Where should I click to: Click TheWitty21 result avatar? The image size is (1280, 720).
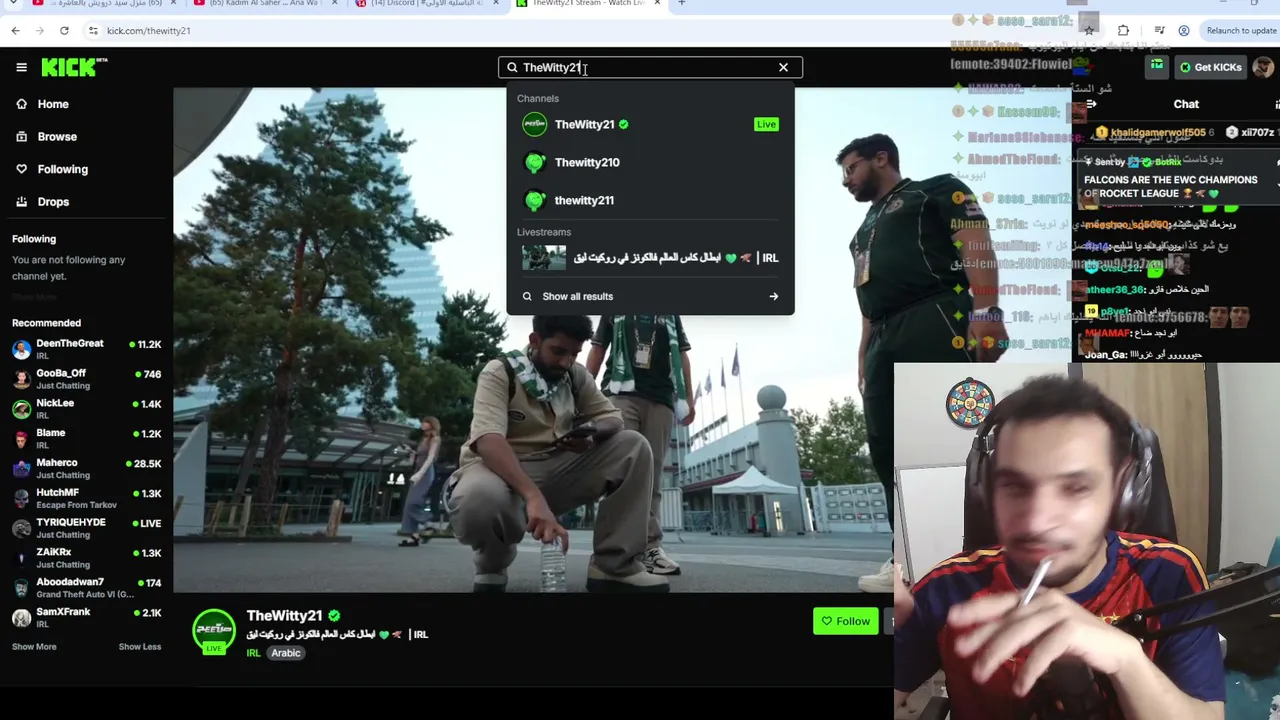[535, 124]
